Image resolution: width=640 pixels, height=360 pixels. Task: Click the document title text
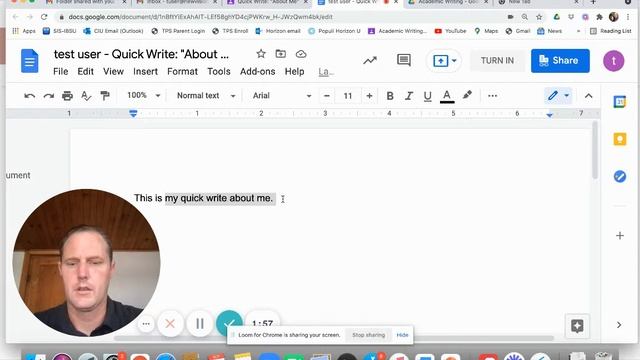141,54
